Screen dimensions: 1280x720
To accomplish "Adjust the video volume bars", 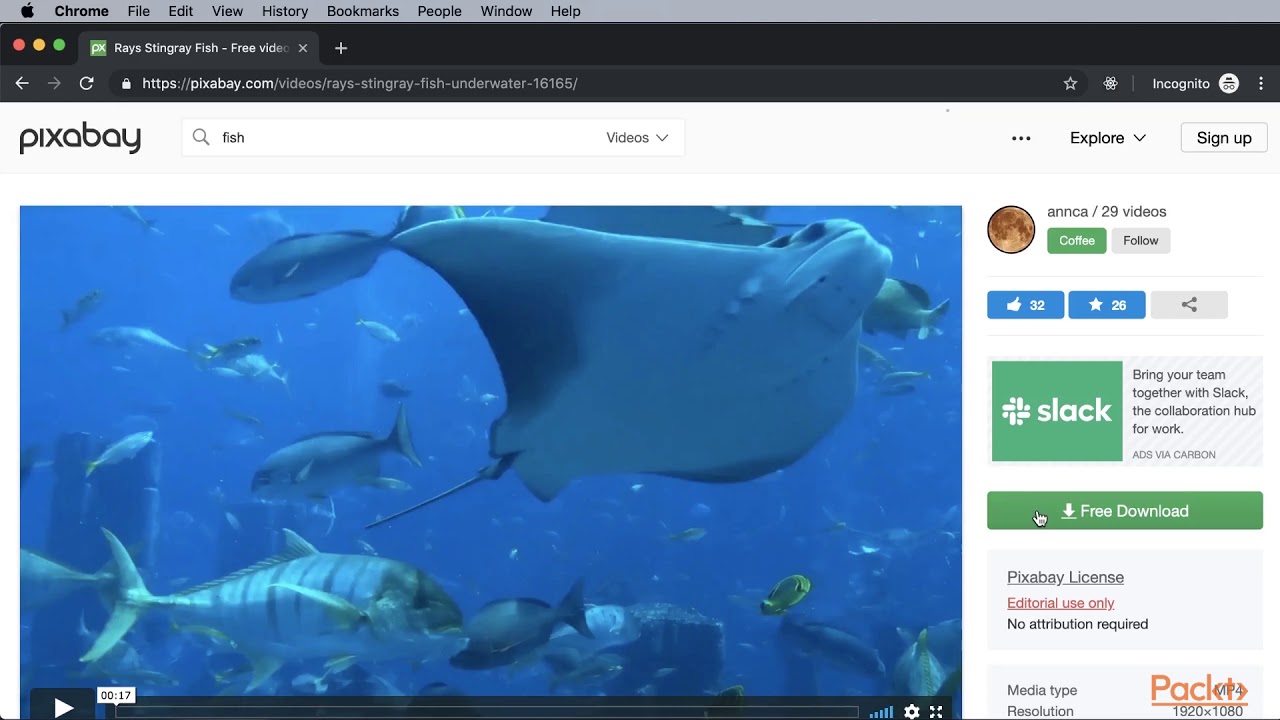I will click(881, 712).
